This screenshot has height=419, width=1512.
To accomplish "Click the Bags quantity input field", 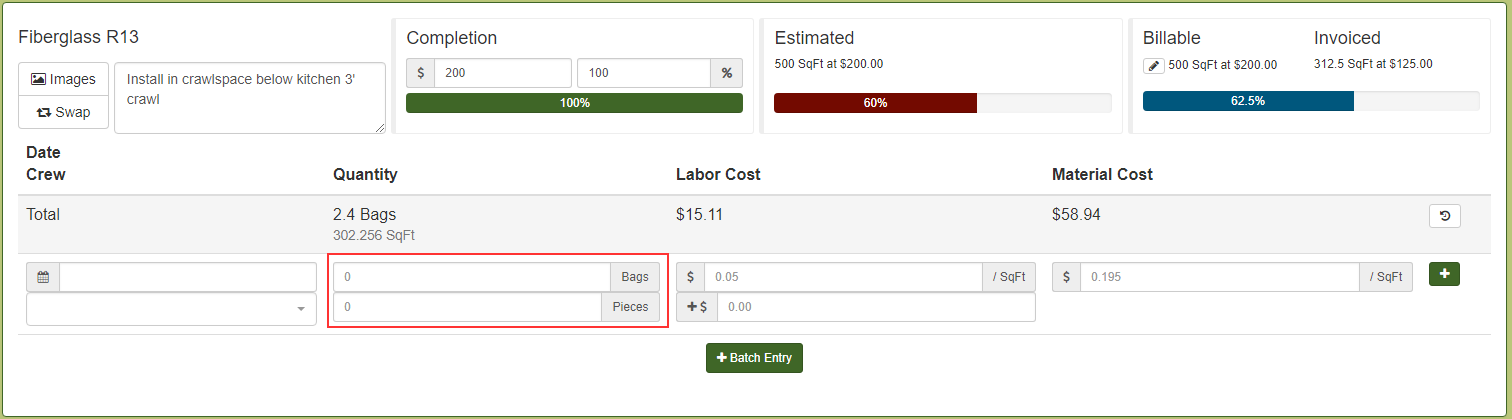I will (x=472, y=277).
